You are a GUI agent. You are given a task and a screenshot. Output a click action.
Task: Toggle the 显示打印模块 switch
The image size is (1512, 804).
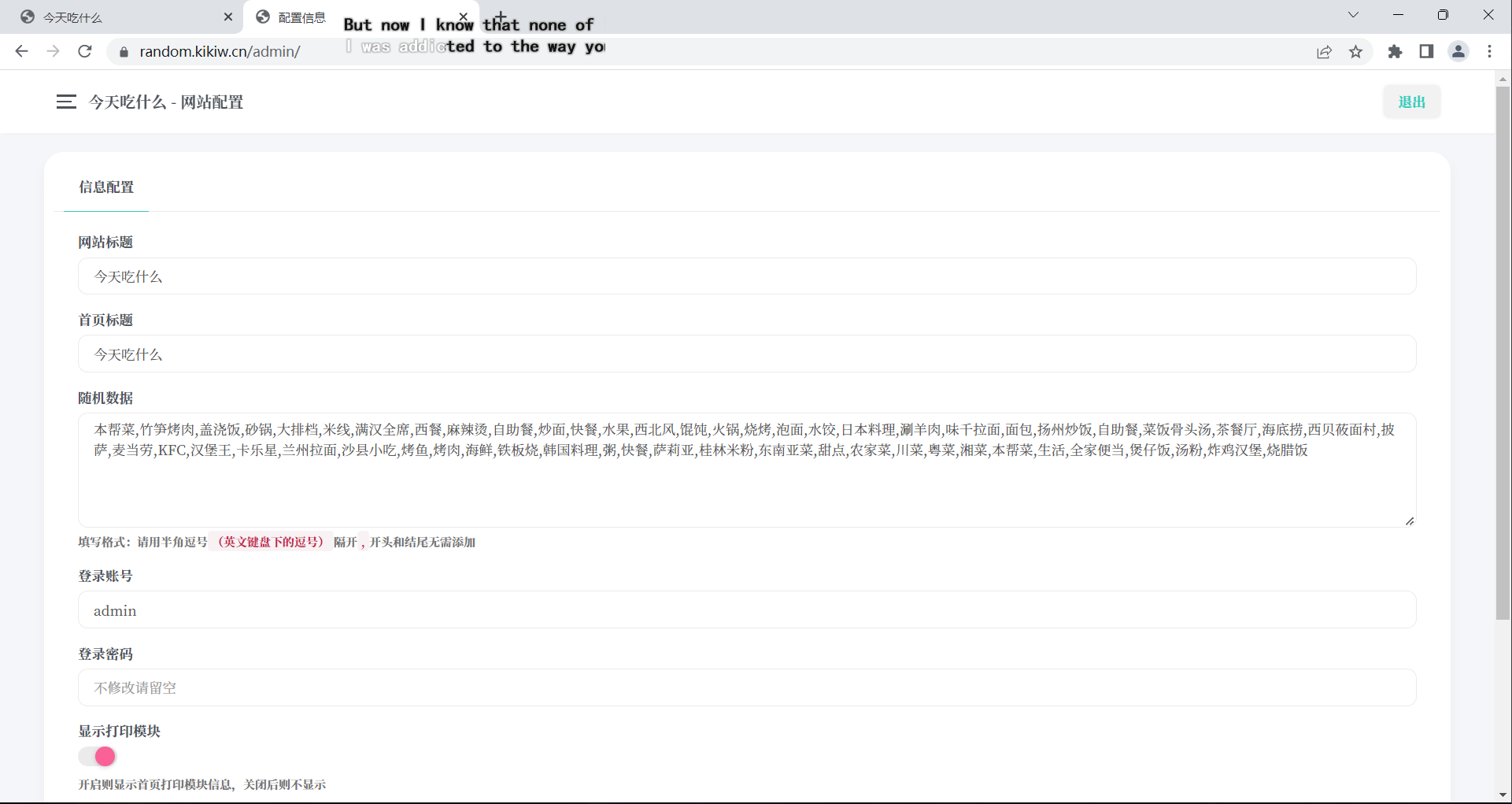pyautogui.click(x=98, y=757)
